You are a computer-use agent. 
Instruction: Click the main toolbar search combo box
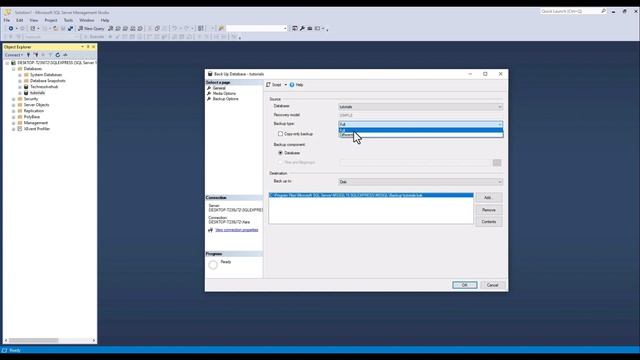tap(257, 29)
